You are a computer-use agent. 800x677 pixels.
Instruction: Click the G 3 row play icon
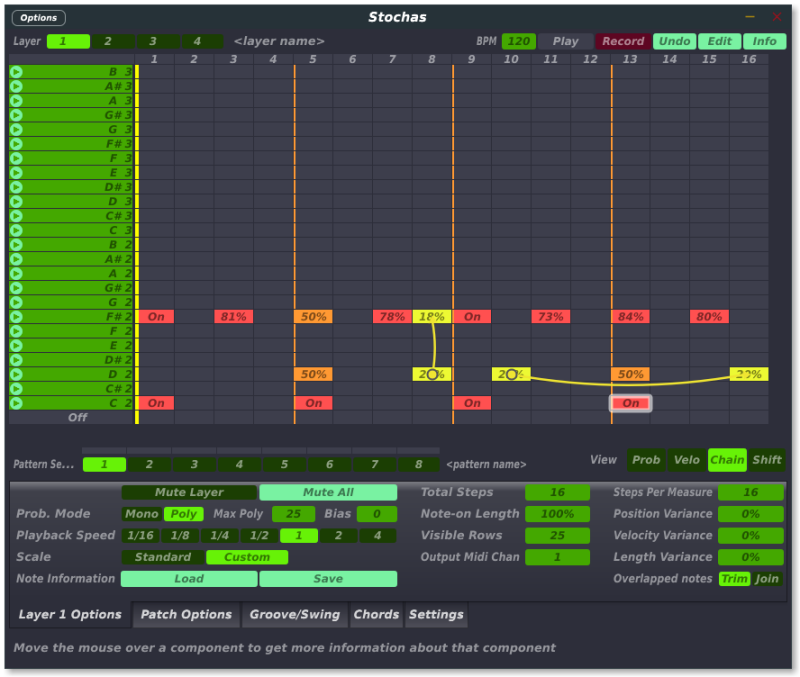coord(16,130)
